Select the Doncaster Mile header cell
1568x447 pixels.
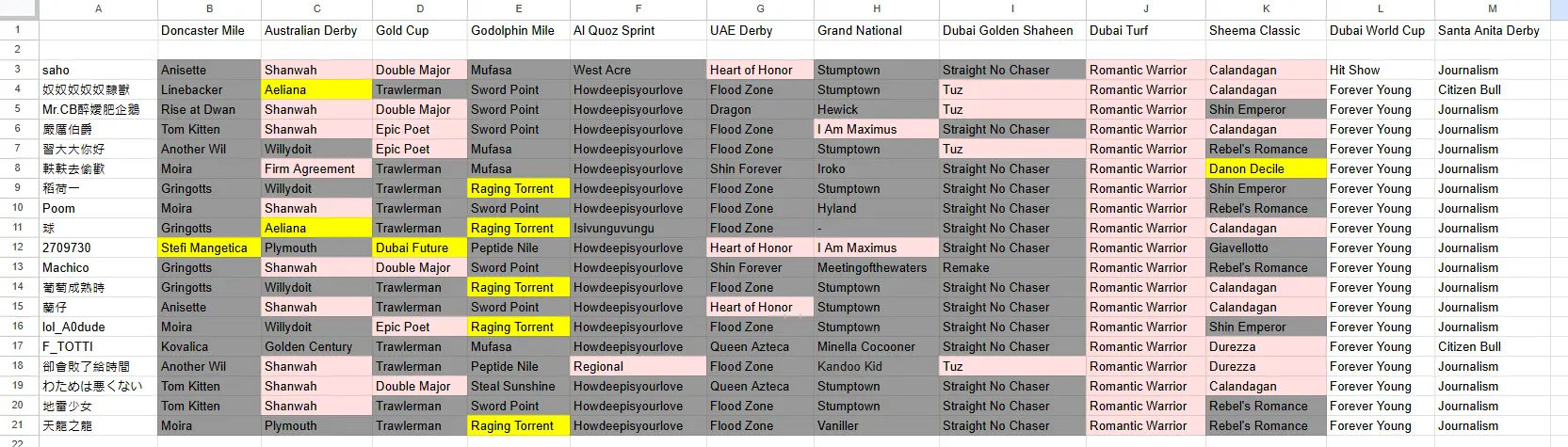click(x=209, y=30)
